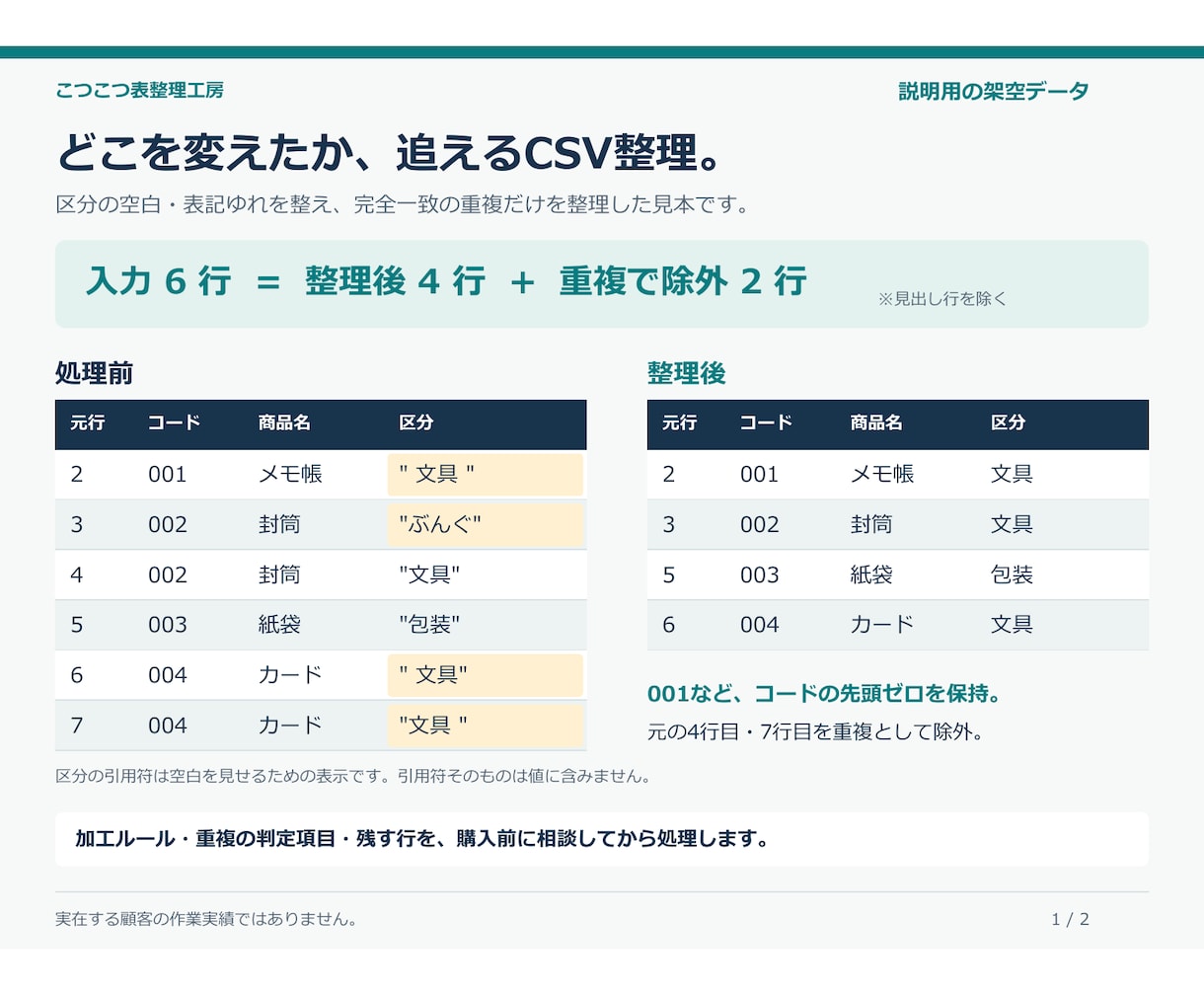
Task: Click the highlighted " 文具" cell in 処理前 row 6
Action: click(x=486, y=675)
